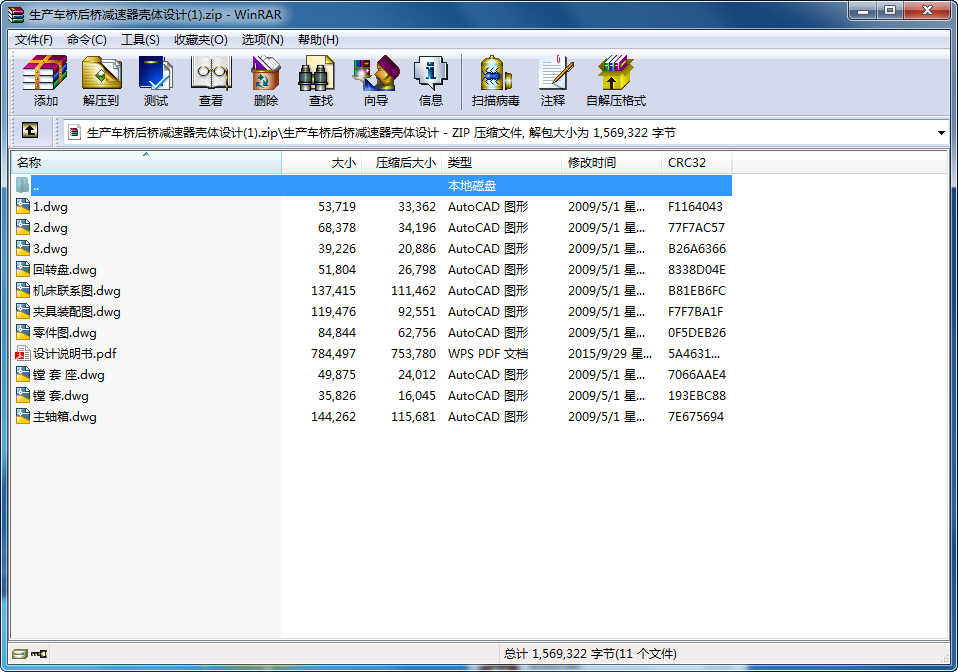Click the 删除 (Delete) toolbar icon

[266, 81]
